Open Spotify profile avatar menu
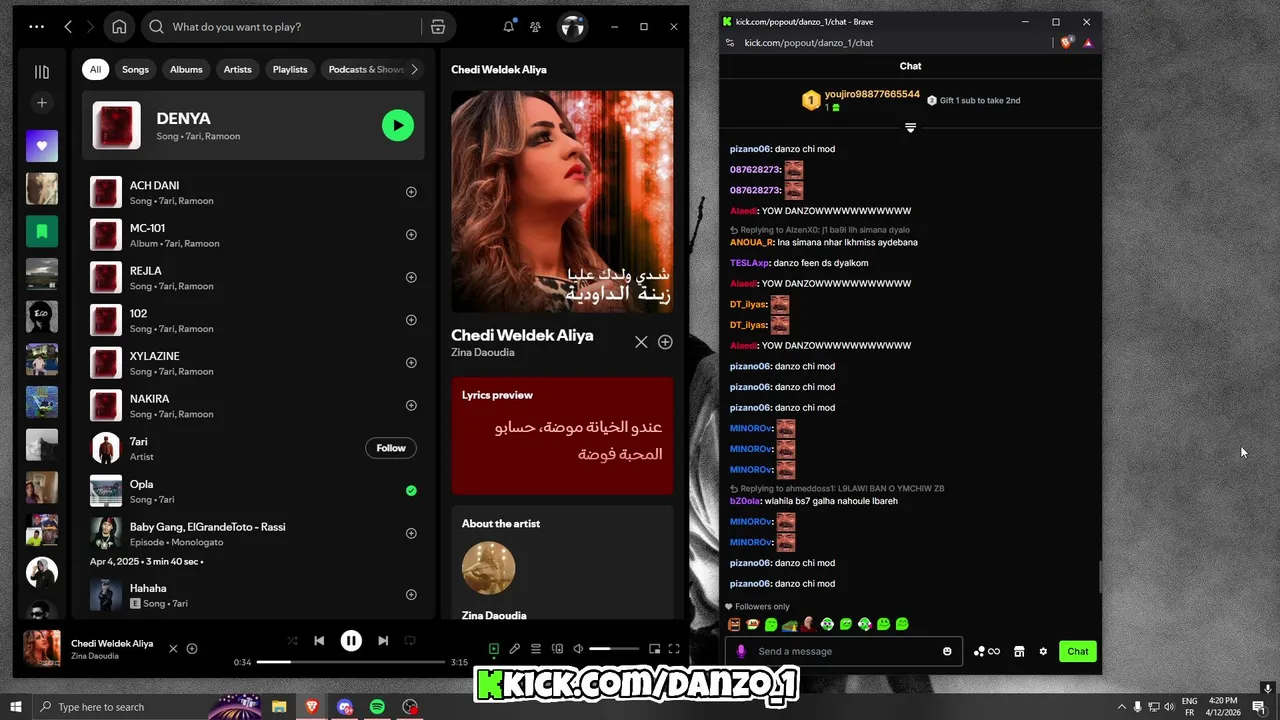 click(x=572, y=27)
